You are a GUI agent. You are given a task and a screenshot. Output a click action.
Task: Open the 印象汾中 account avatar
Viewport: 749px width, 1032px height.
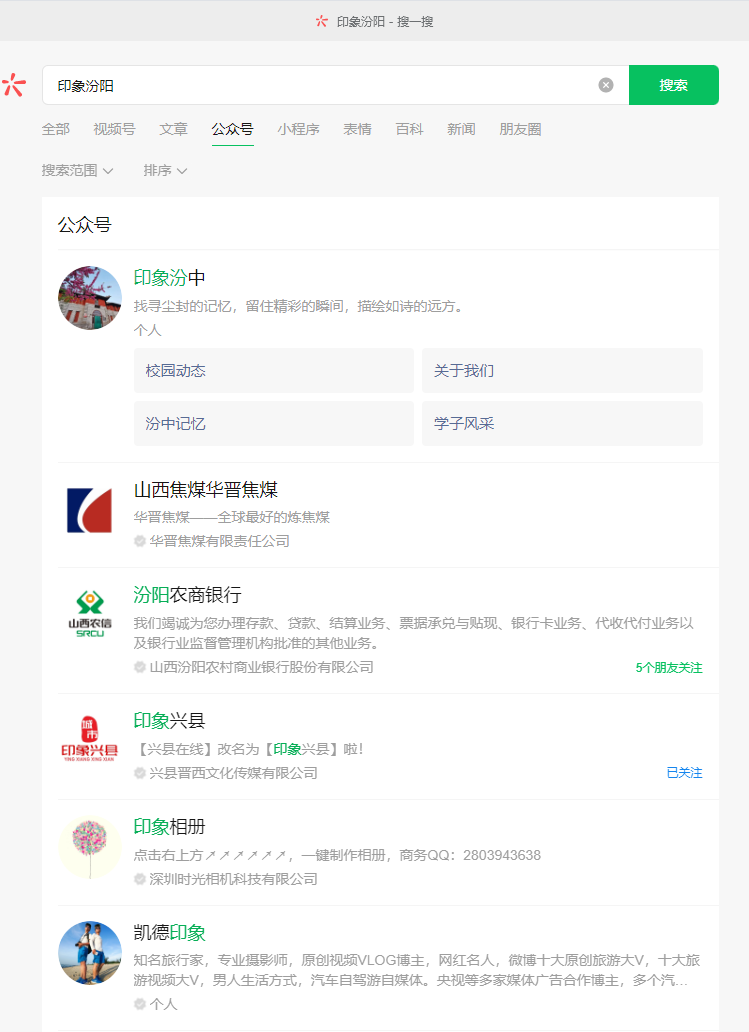90,297
